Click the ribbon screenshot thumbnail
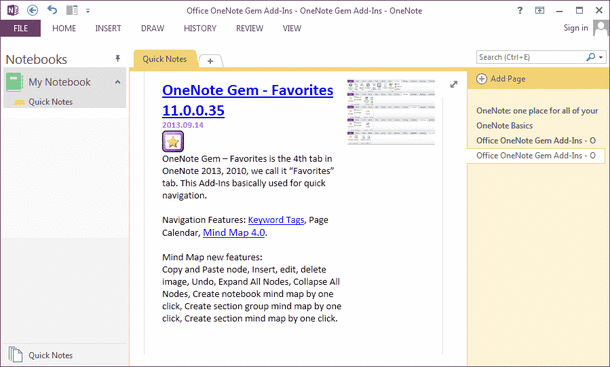The height and width of the screenshot is (367, 610). (391, 112)
